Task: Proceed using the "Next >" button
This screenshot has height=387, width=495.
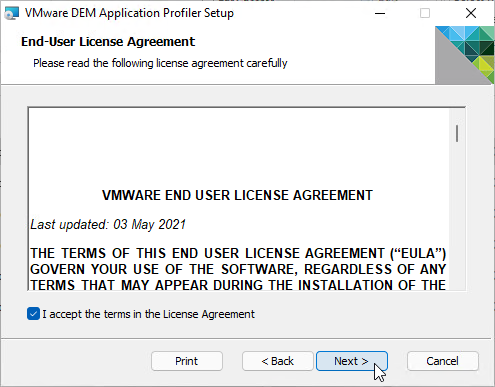Action: click(x=352, y=361)
